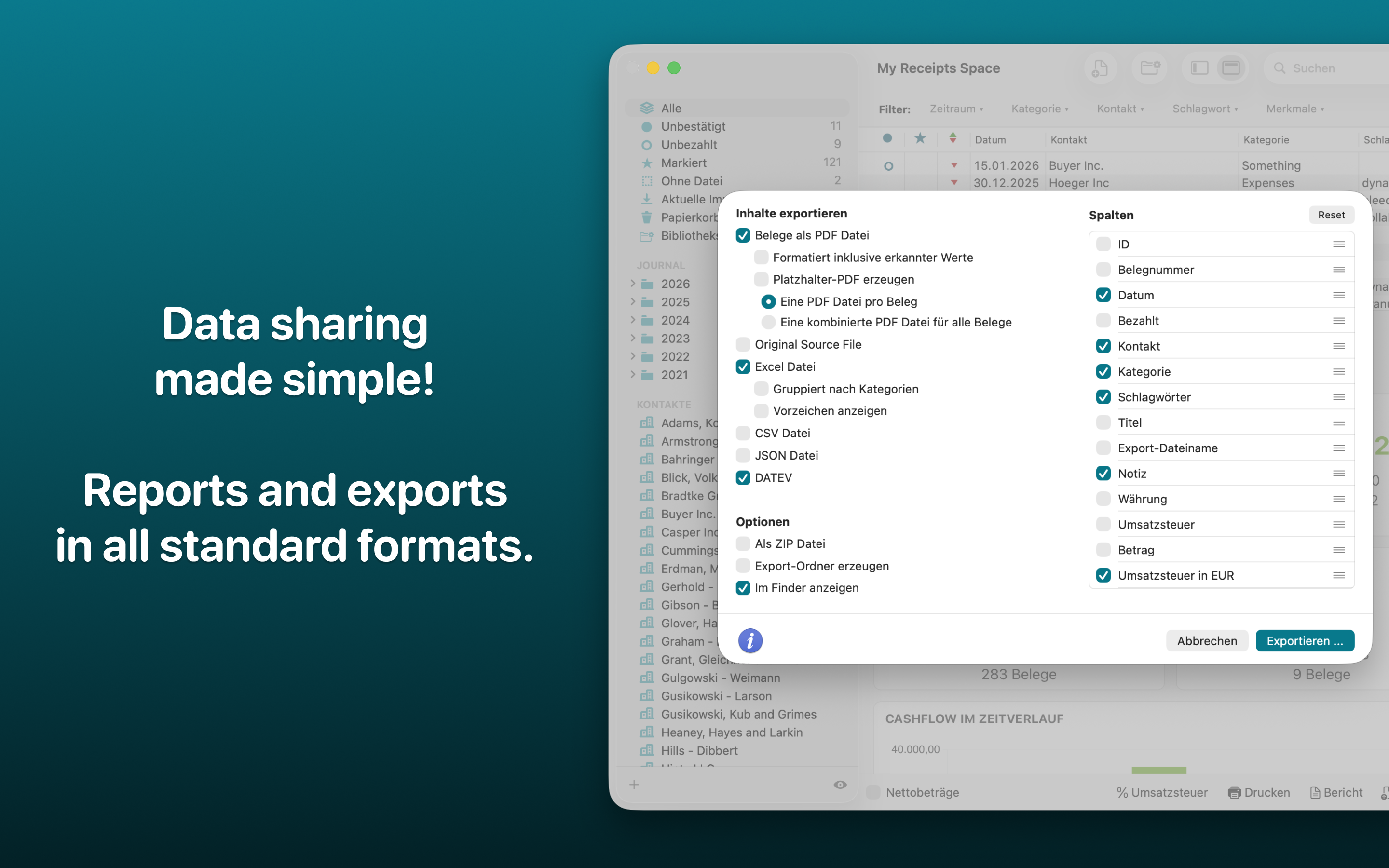The height and width of the screenshot is (868, 1389).
Task: Click the info icon in export dialog
Action: pyautogui.click(x=749, y=641)
